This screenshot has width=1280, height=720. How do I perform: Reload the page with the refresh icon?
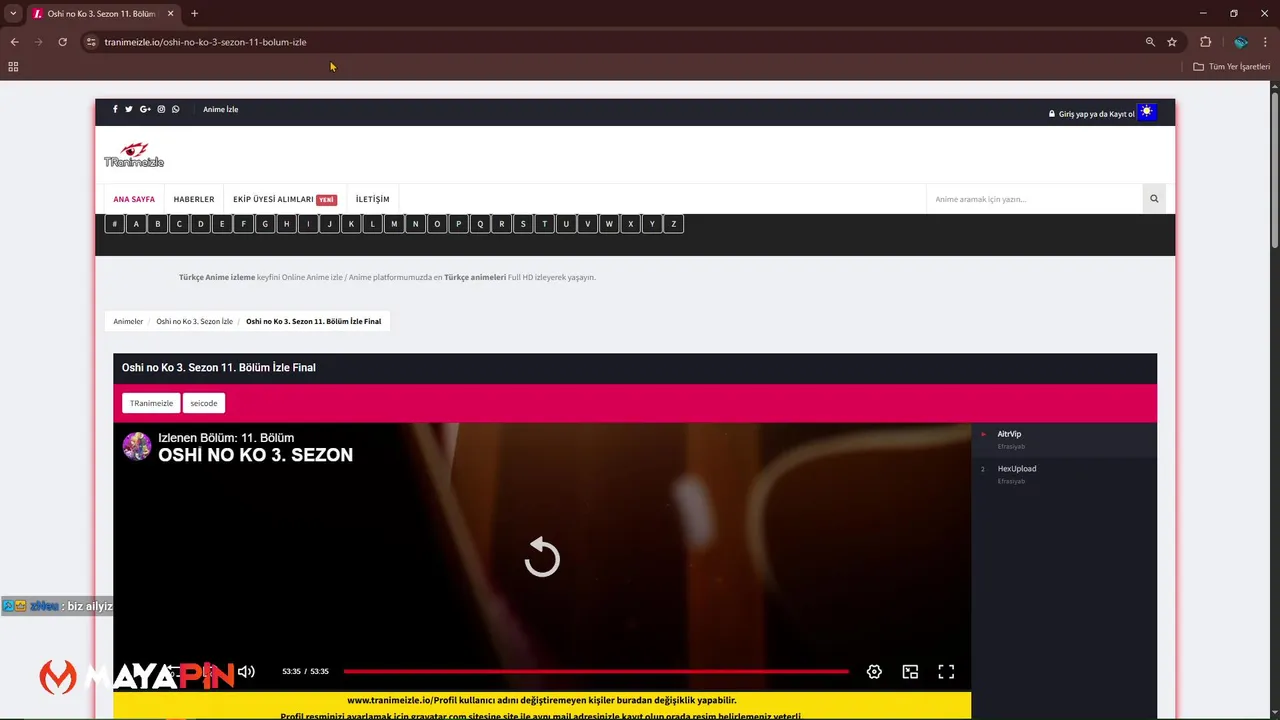62,42
